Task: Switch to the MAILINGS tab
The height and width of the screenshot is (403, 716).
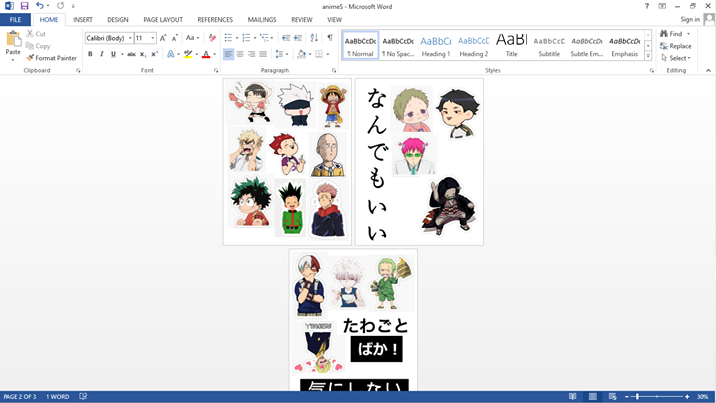Action: coord(262,20)
